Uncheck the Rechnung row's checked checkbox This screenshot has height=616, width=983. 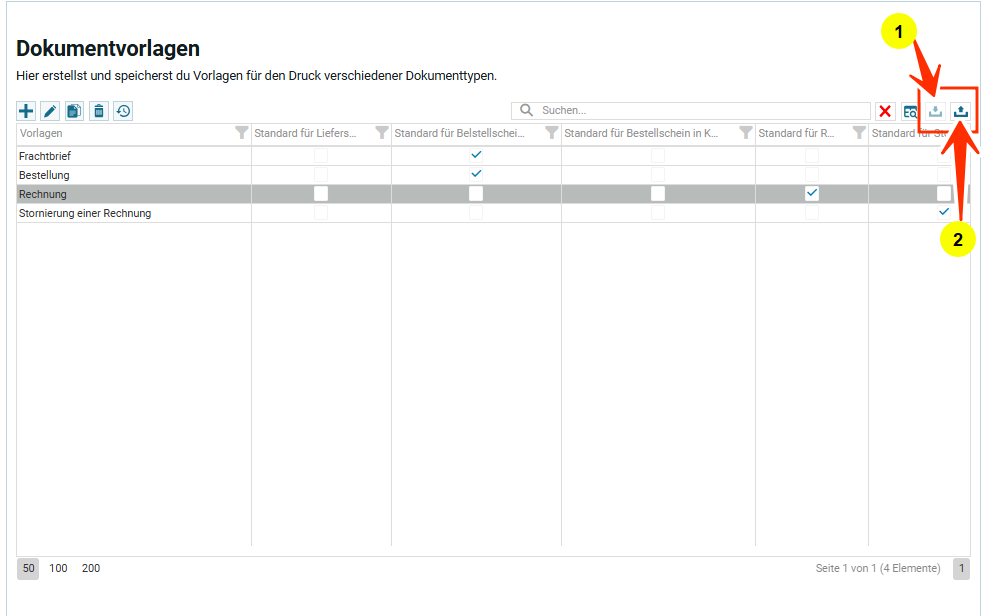click(812, 193)
